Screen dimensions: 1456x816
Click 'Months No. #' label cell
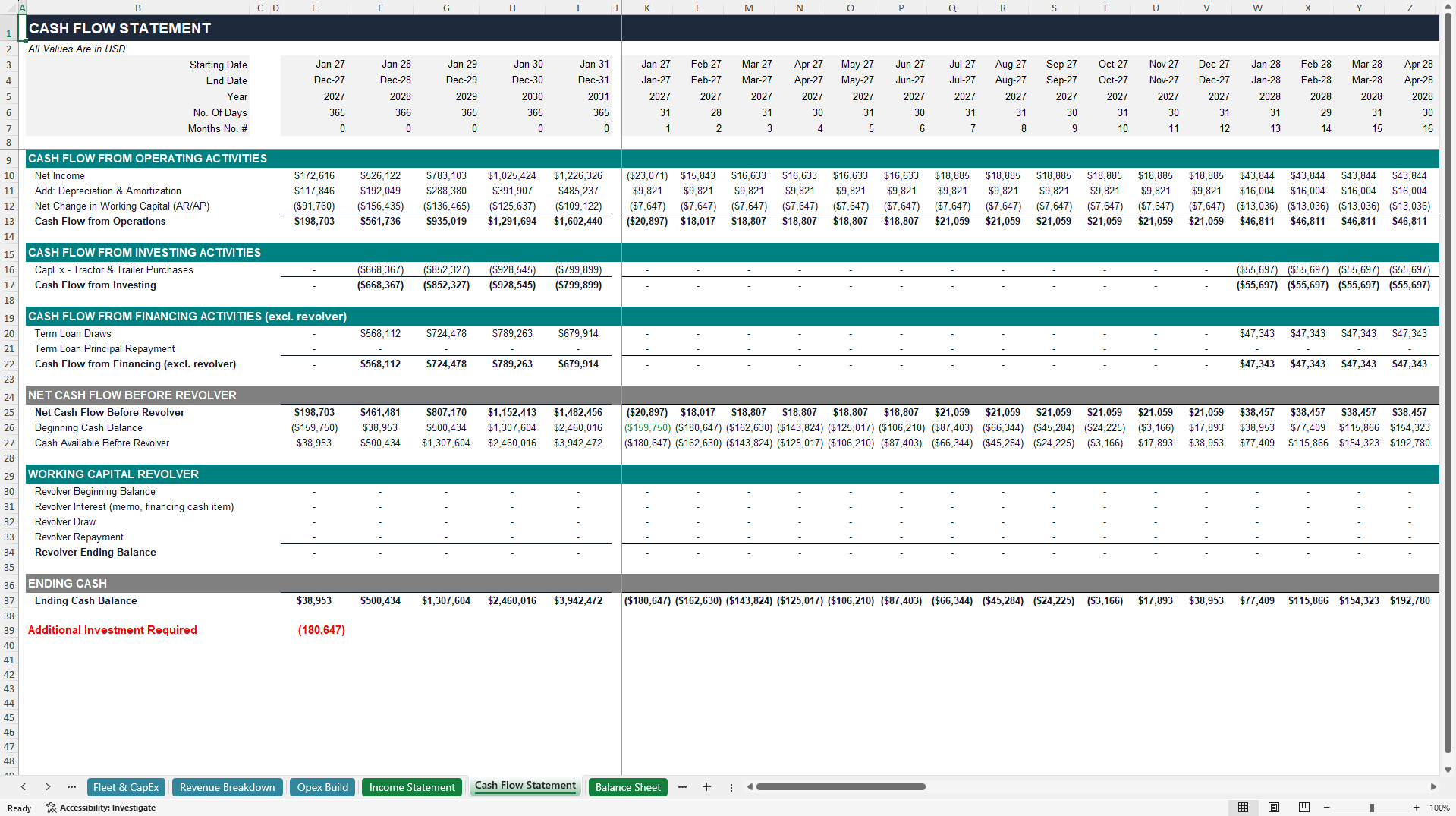[217, 128]
